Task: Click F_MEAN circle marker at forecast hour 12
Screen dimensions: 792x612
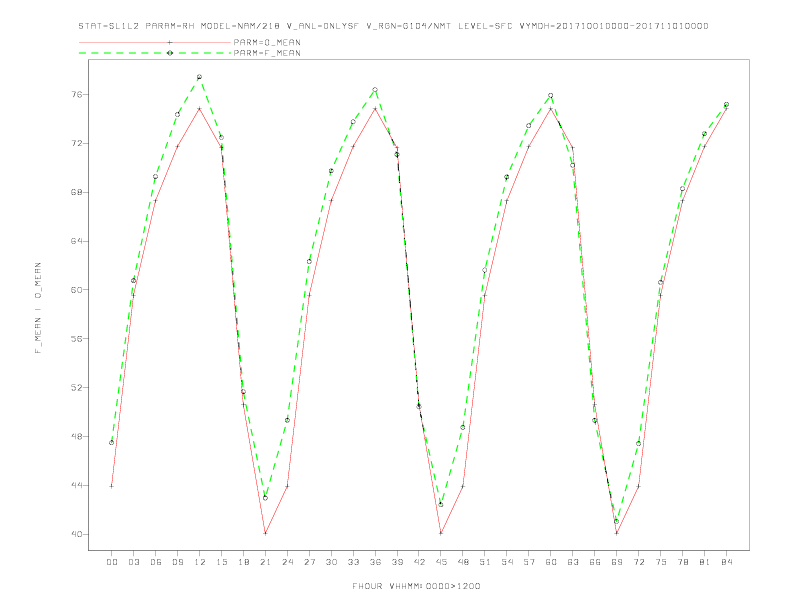Action: tap(200, 77)
